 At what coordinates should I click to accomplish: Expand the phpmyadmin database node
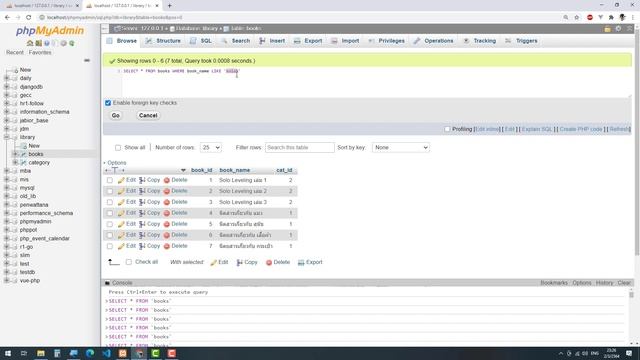click(x=7, y=222)
